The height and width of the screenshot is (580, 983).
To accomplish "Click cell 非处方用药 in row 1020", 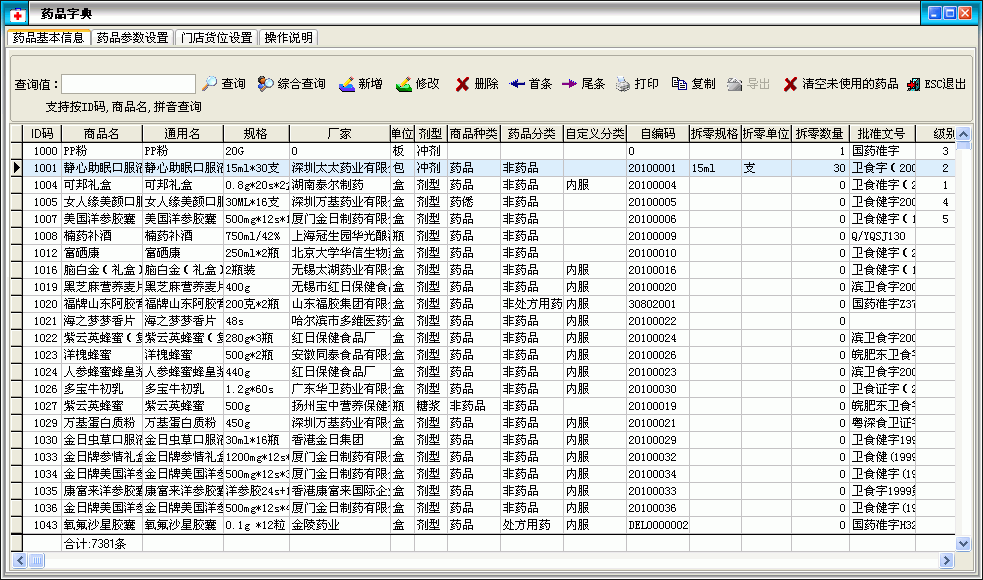I will [532, 303].
